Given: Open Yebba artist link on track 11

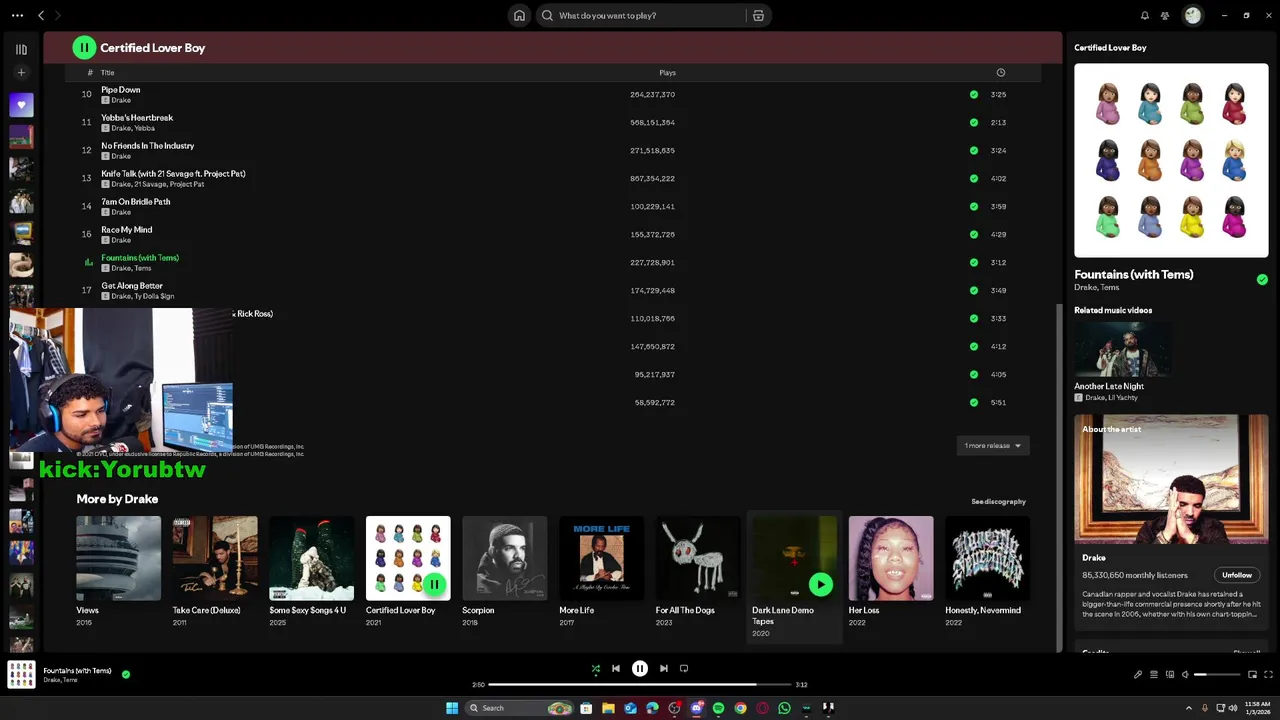Looking at the screenshot, I should [x=145, y=128].
